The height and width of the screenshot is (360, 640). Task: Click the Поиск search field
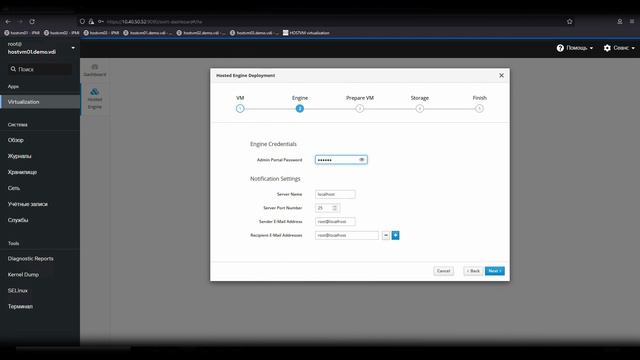40,69
